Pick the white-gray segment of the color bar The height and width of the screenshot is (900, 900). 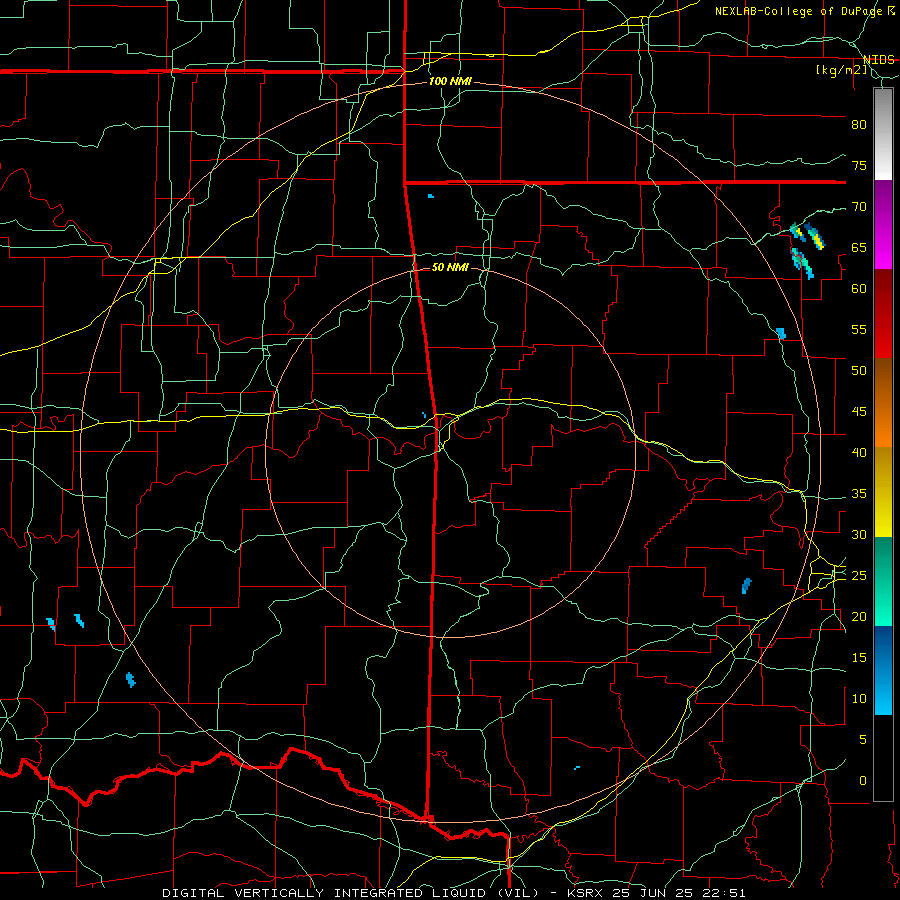(883, 134)
